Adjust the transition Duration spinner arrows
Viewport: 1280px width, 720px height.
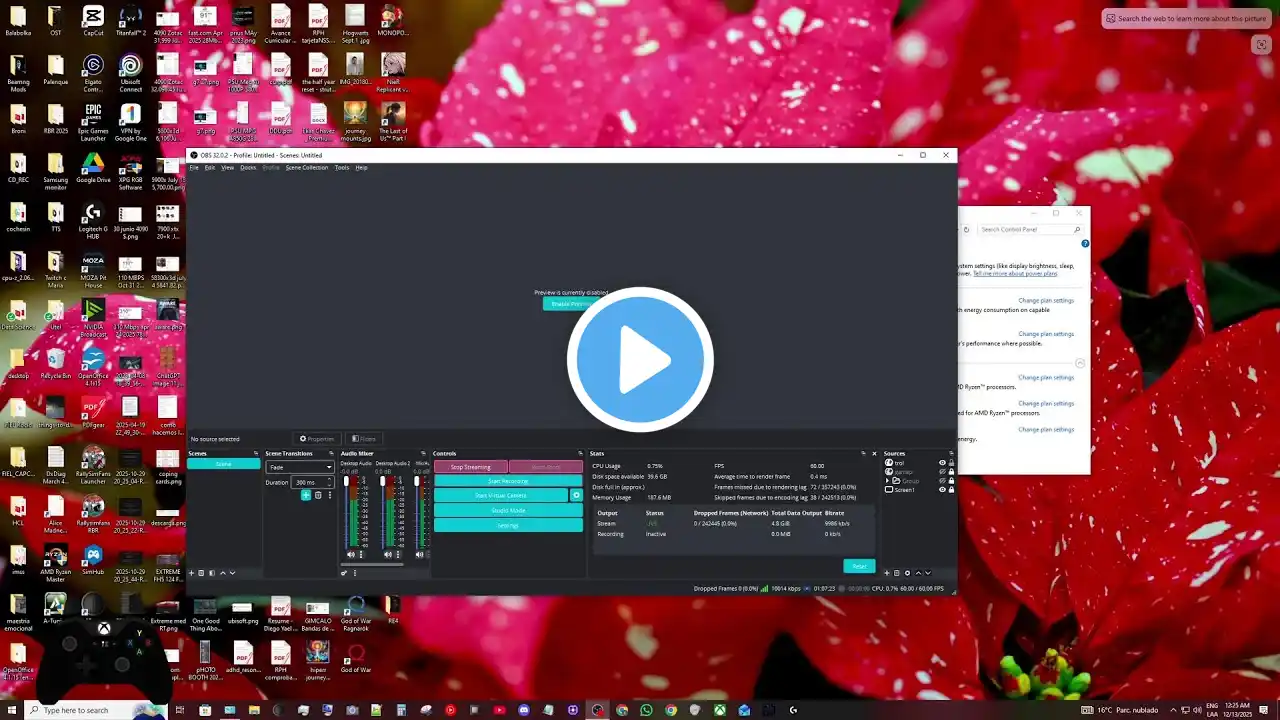(x=330, y=482)
